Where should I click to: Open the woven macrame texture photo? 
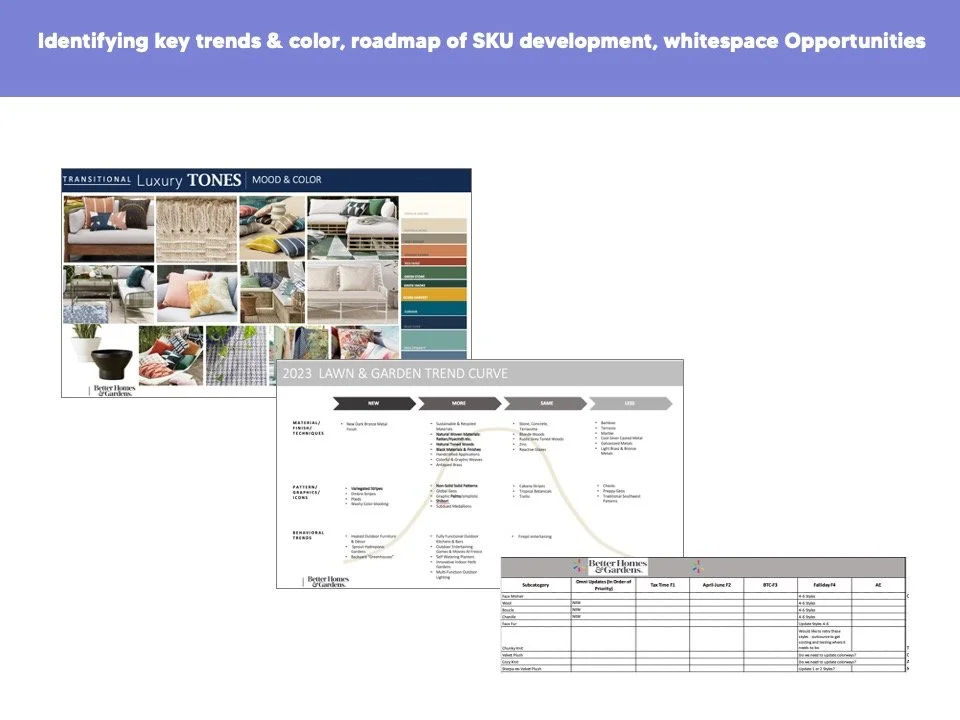[197, 229]
